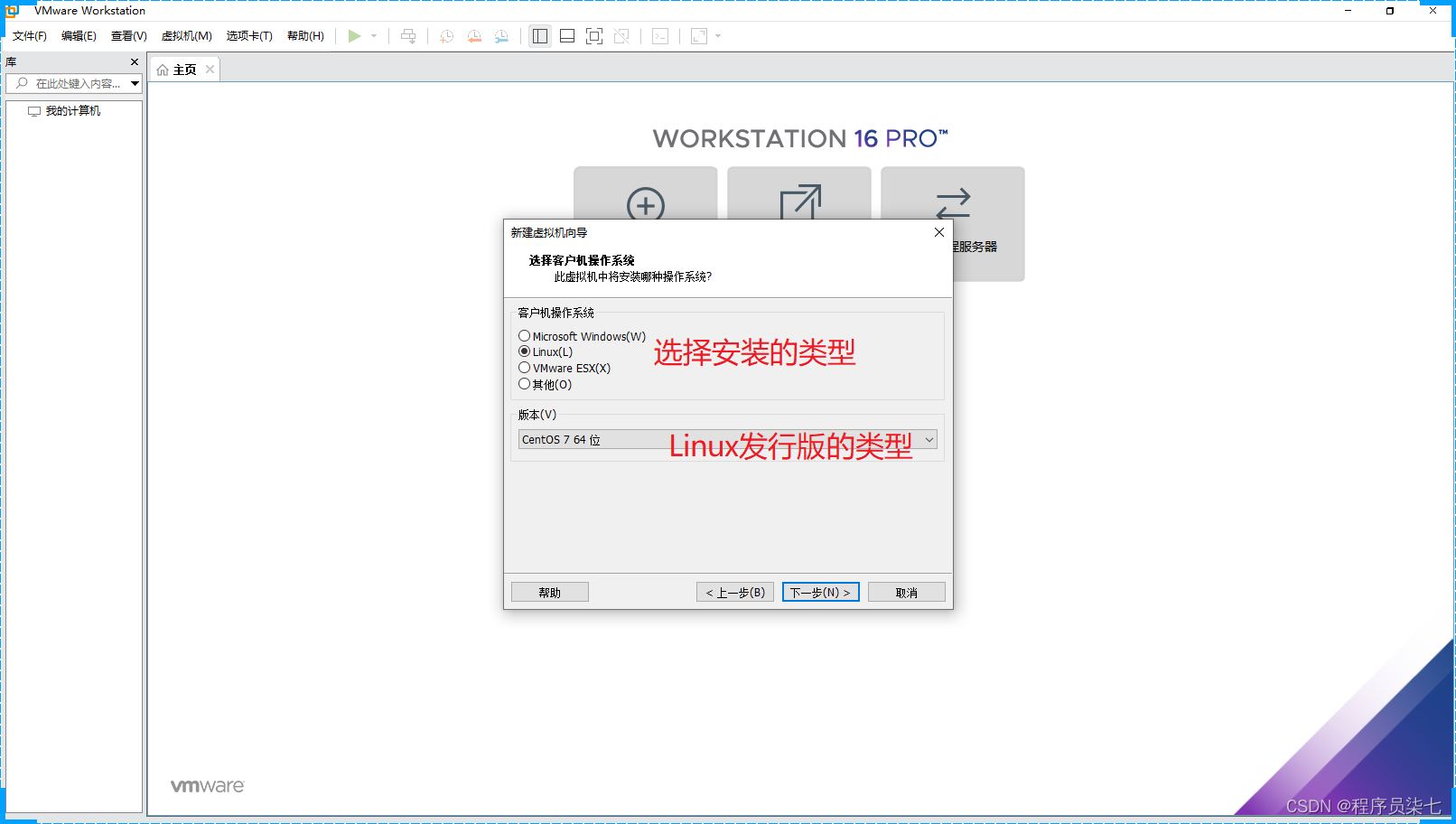Open the 虚拟机(M) menu
1456x824 pixels.
(185, 35)
